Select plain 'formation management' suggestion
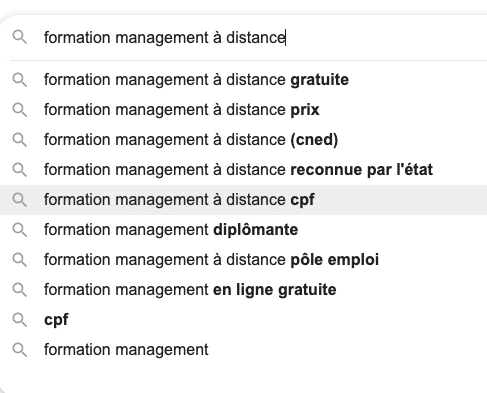Screen dimensions: 487x393 click(243, 350)
